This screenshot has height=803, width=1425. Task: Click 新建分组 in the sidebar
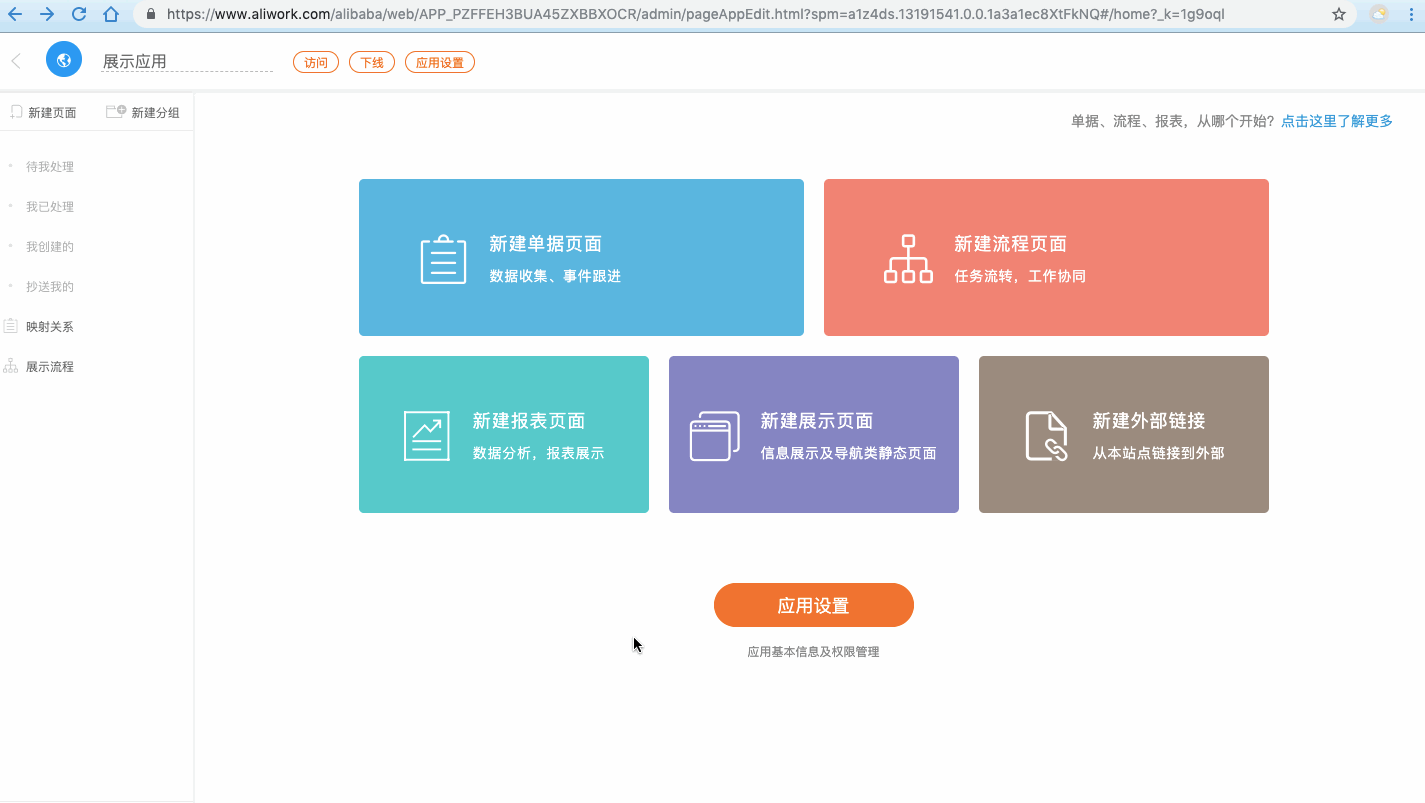[x=156, y=113]
